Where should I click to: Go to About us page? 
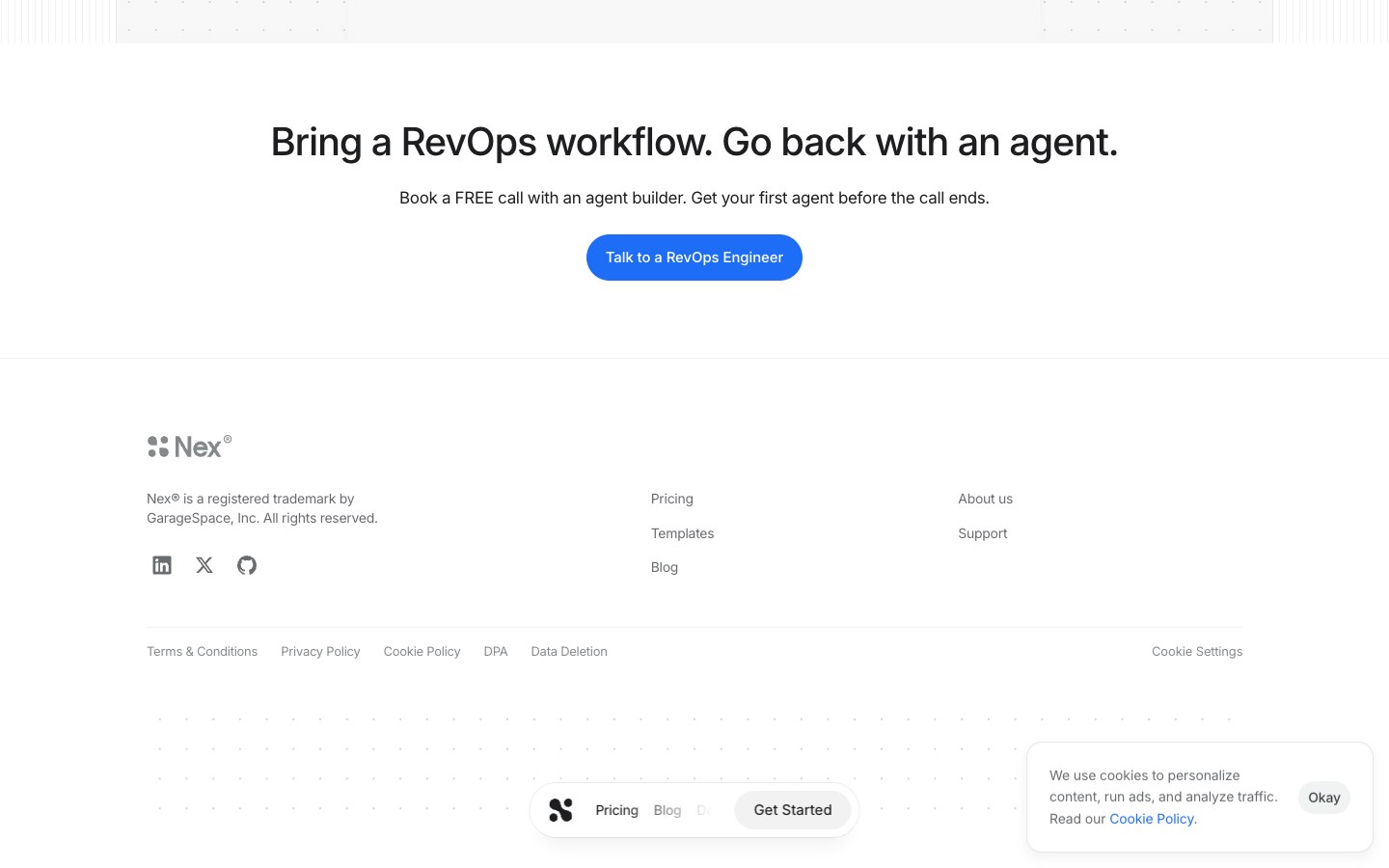pyautogui.click(x=986, y=499)
